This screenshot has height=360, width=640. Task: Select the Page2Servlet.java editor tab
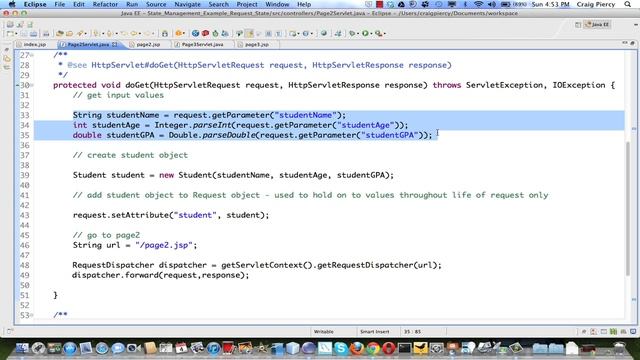88,44
